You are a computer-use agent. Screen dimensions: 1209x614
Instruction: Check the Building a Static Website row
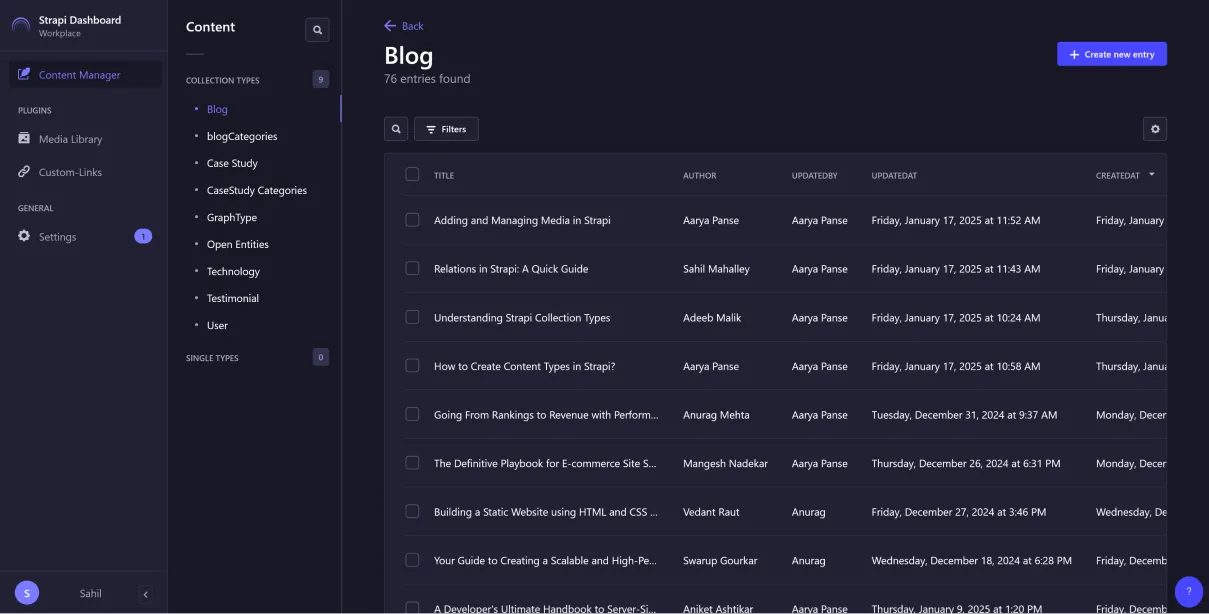(412, 511)
